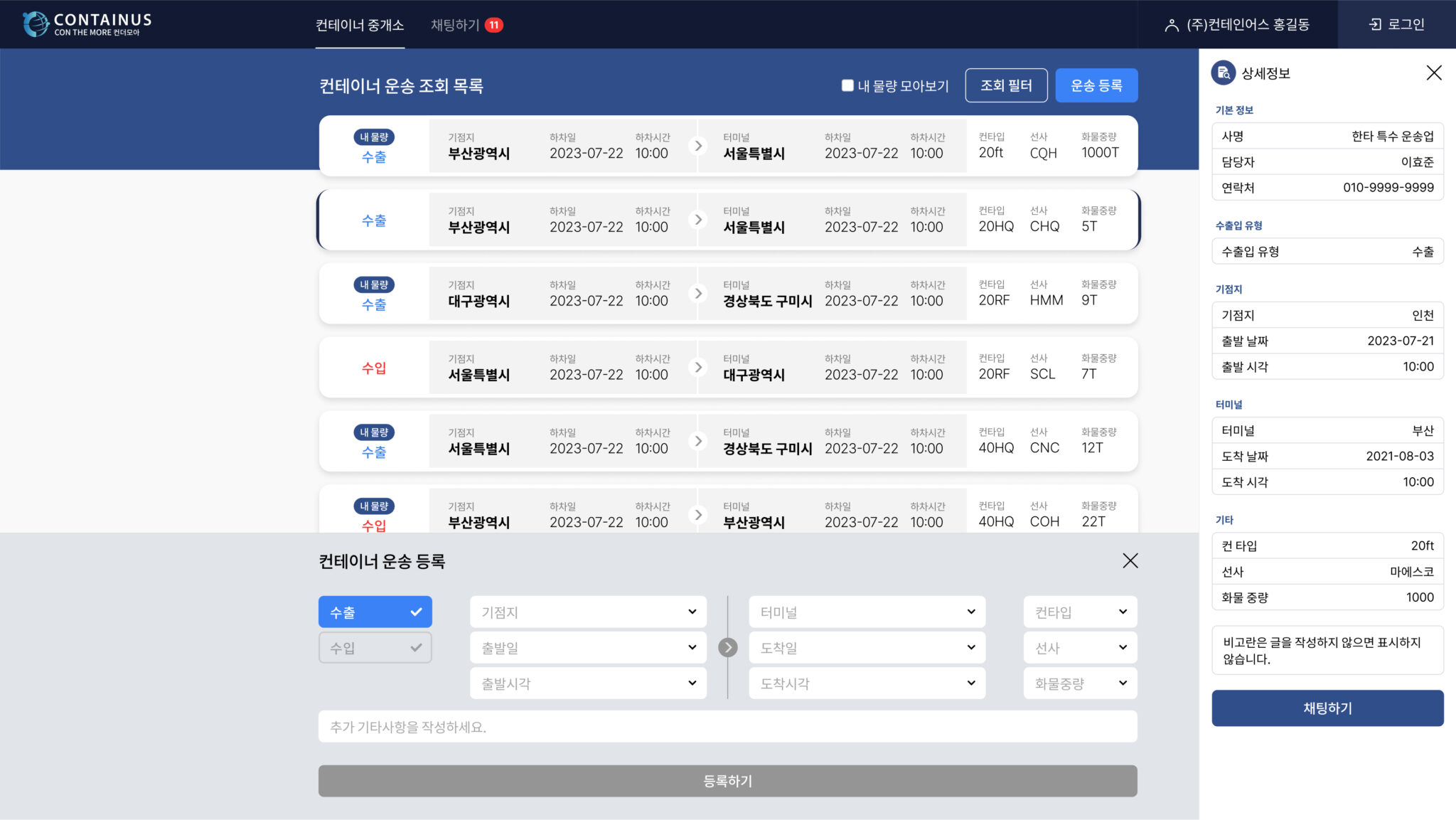This screenshot has width=1456, height=820.
Task: Click the red chat notification badge 11
Action: 493,25
